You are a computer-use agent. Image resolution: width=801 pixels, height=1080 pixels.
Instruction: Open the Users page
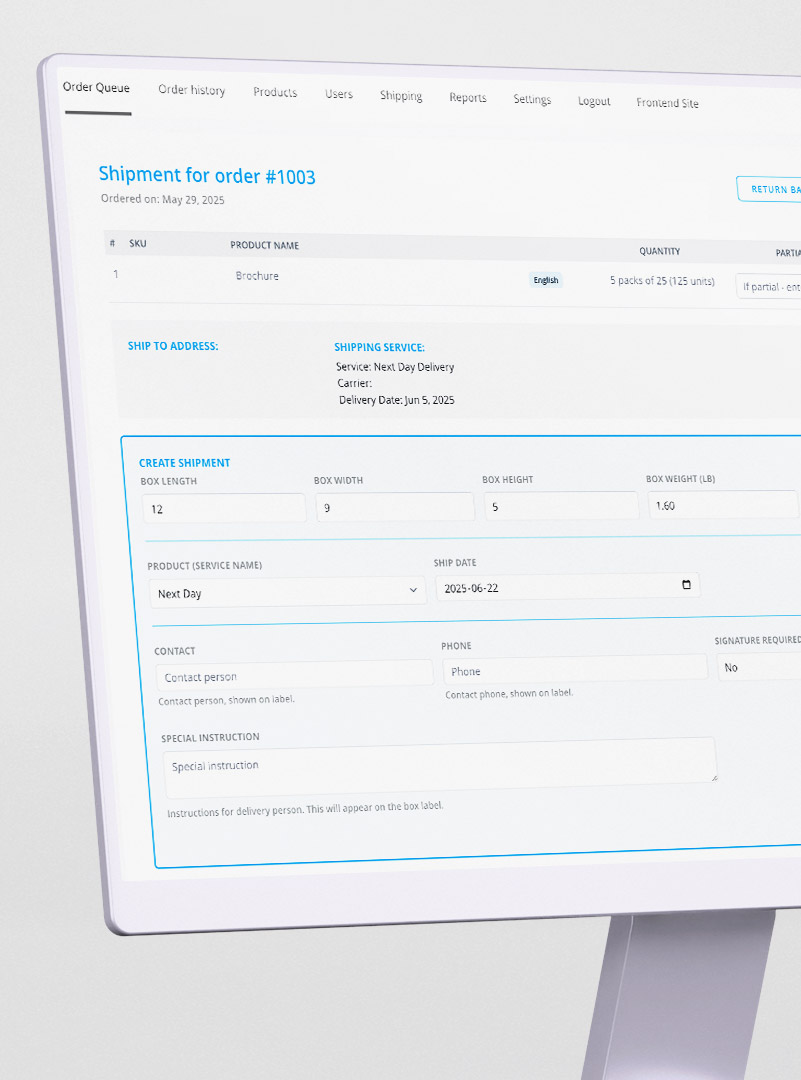click(x=339, y=94)
